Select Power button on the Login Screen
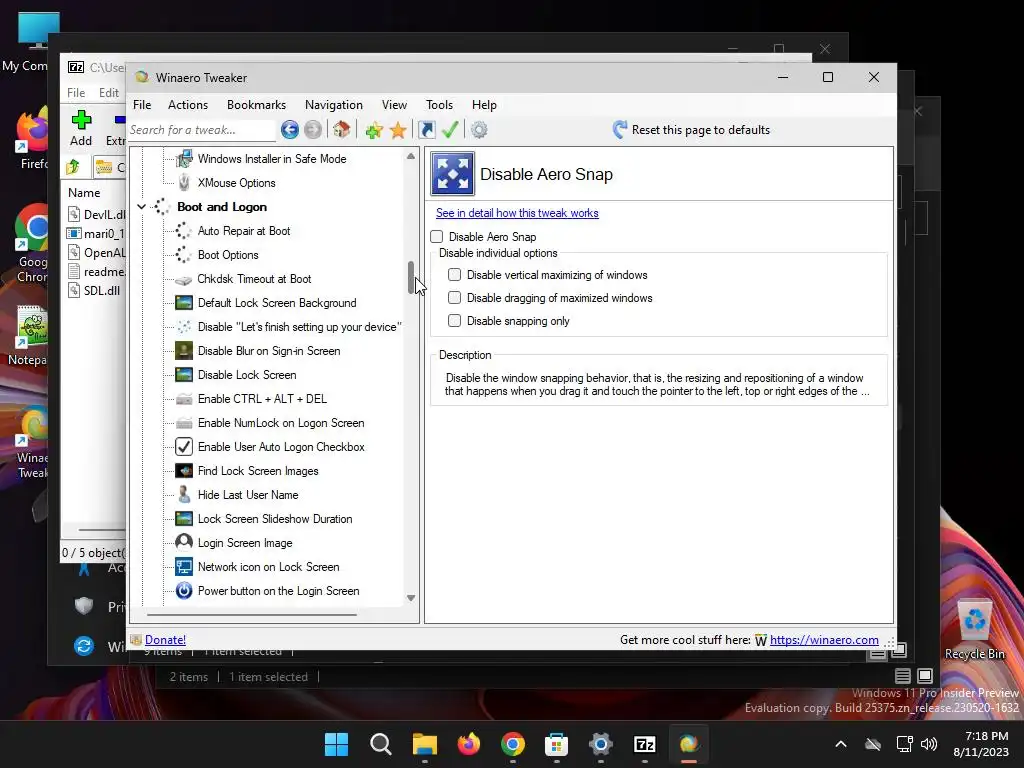Viewport: 1024px width, 768px height. point(278,591)
